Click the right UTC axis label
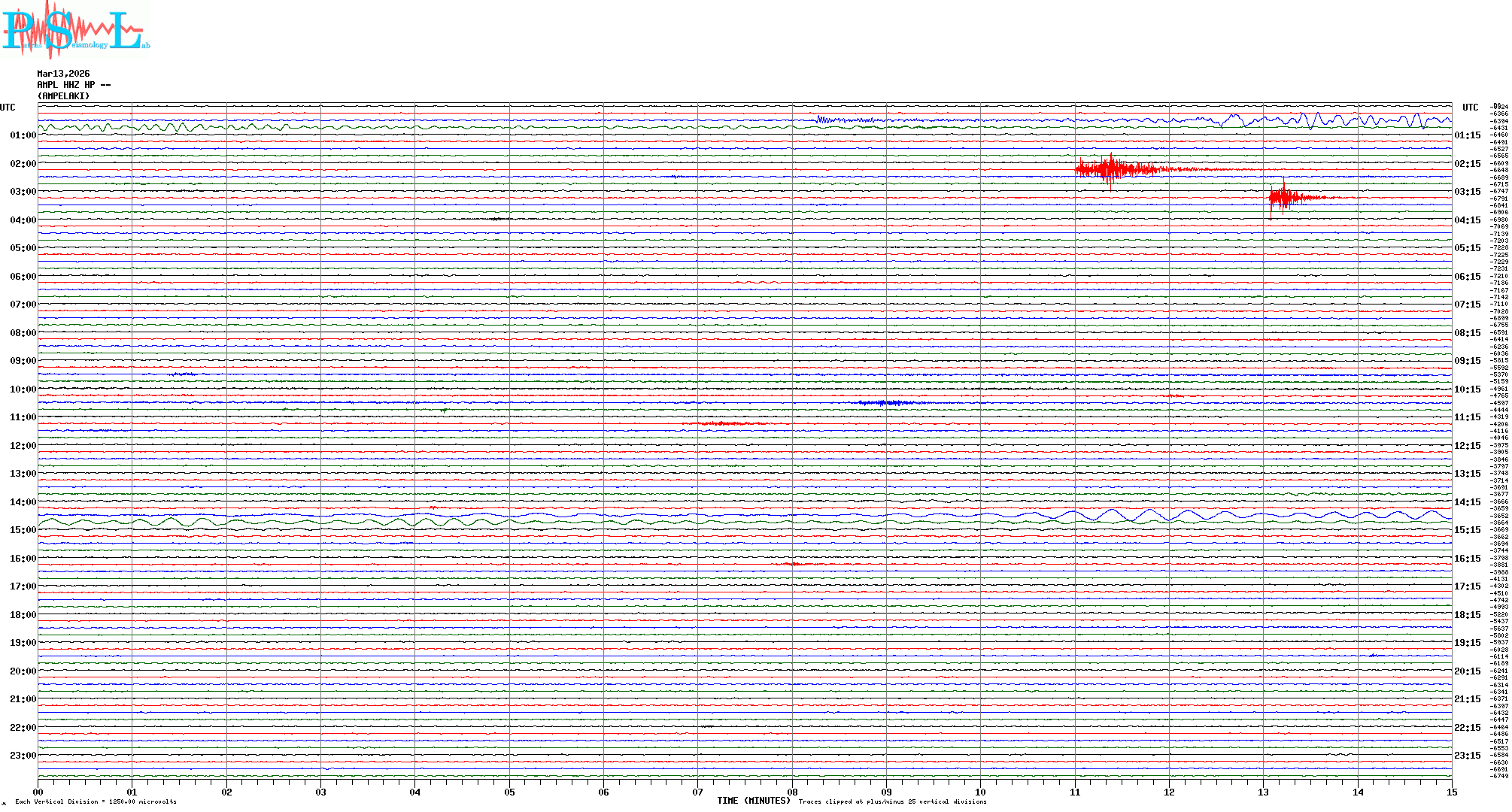This screenshot has height=812, width=1512. coord(1470,108)
